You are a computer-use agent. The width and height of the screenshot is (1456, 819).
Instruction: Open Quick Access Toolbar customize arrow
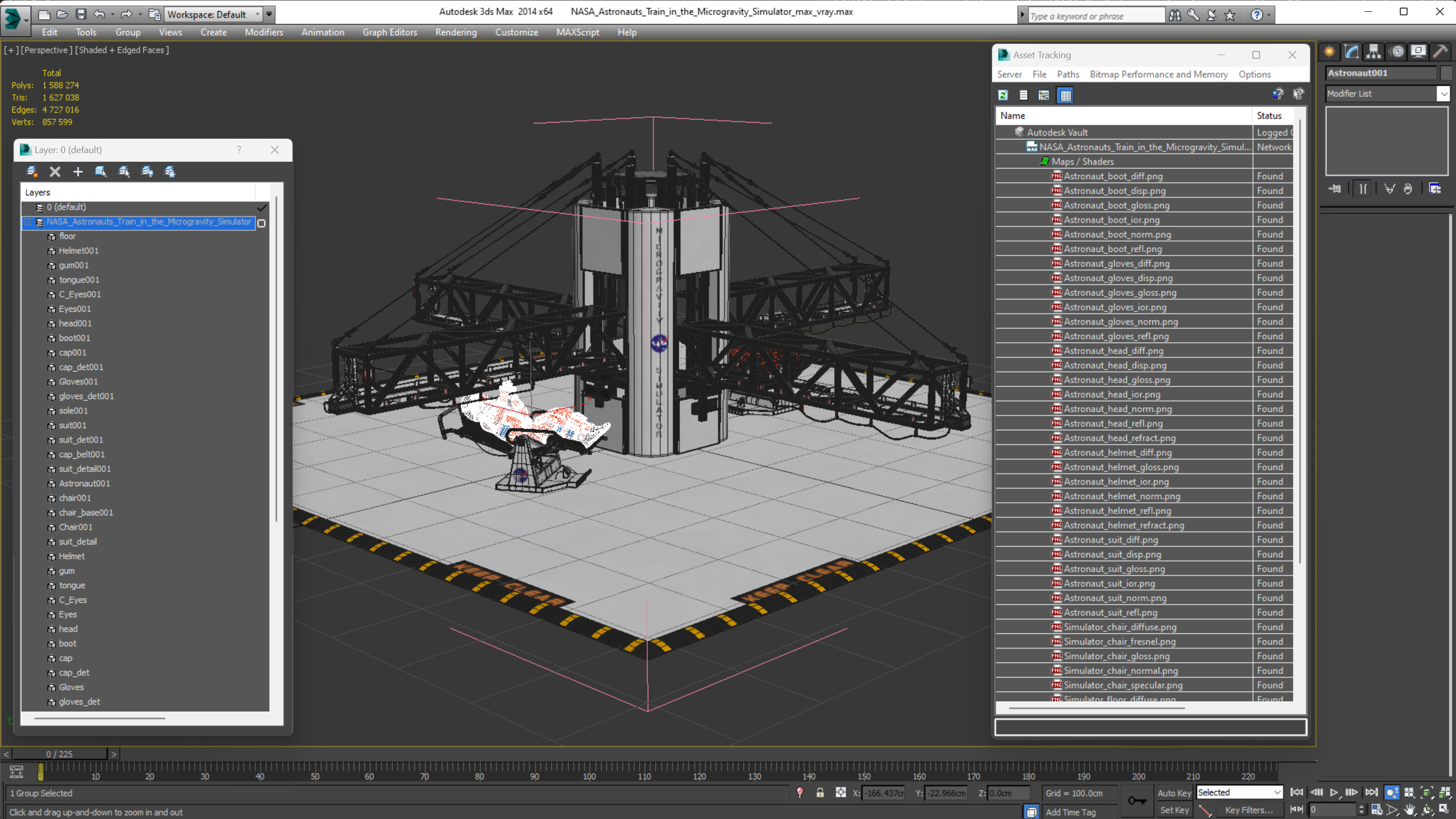[269, 14]
